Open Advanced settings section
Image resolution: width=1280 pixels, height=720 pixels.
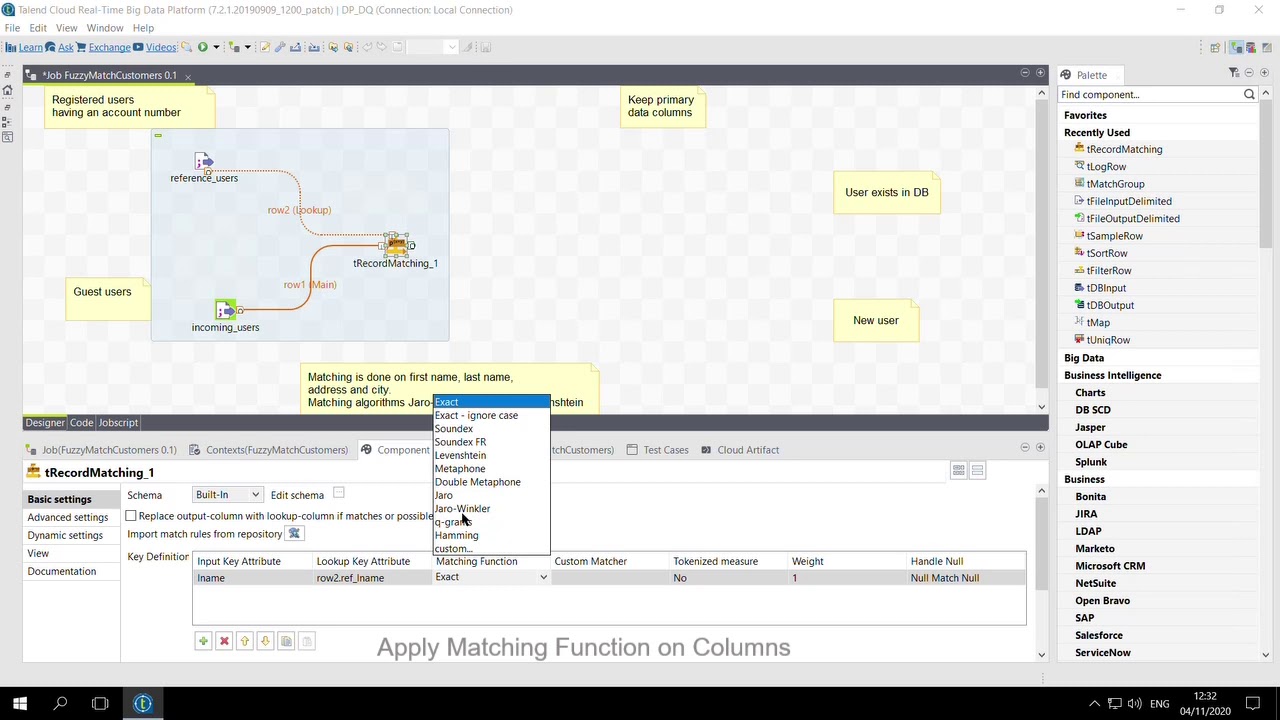point(68,517)
